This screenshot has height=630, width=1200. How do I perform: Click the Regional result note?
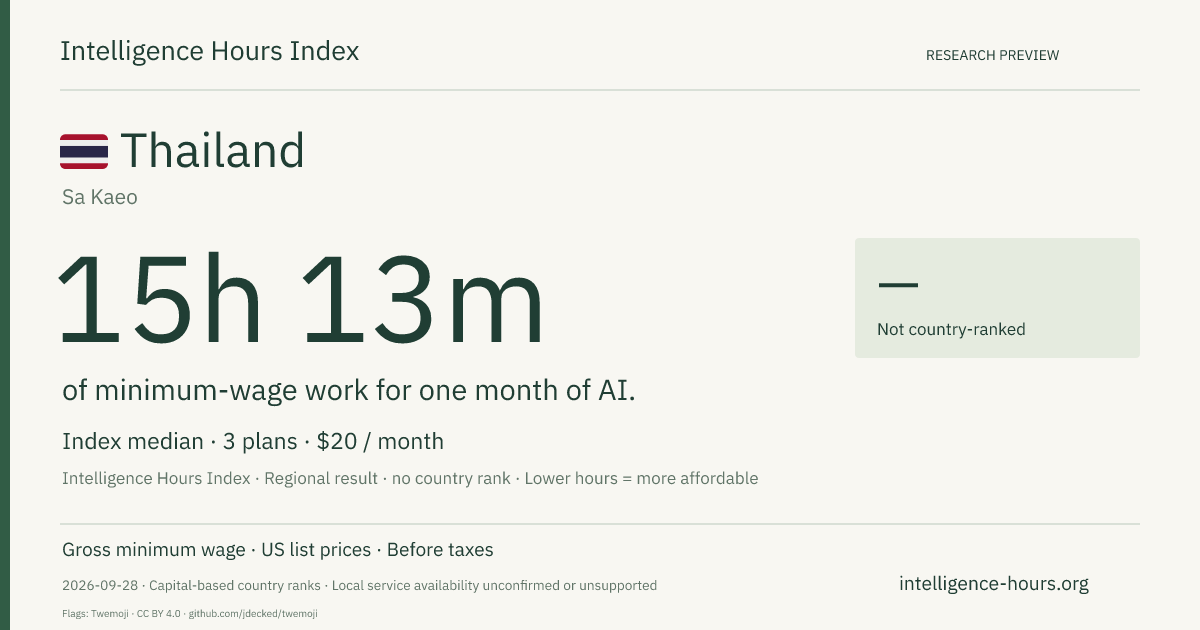tap(322, 478)
